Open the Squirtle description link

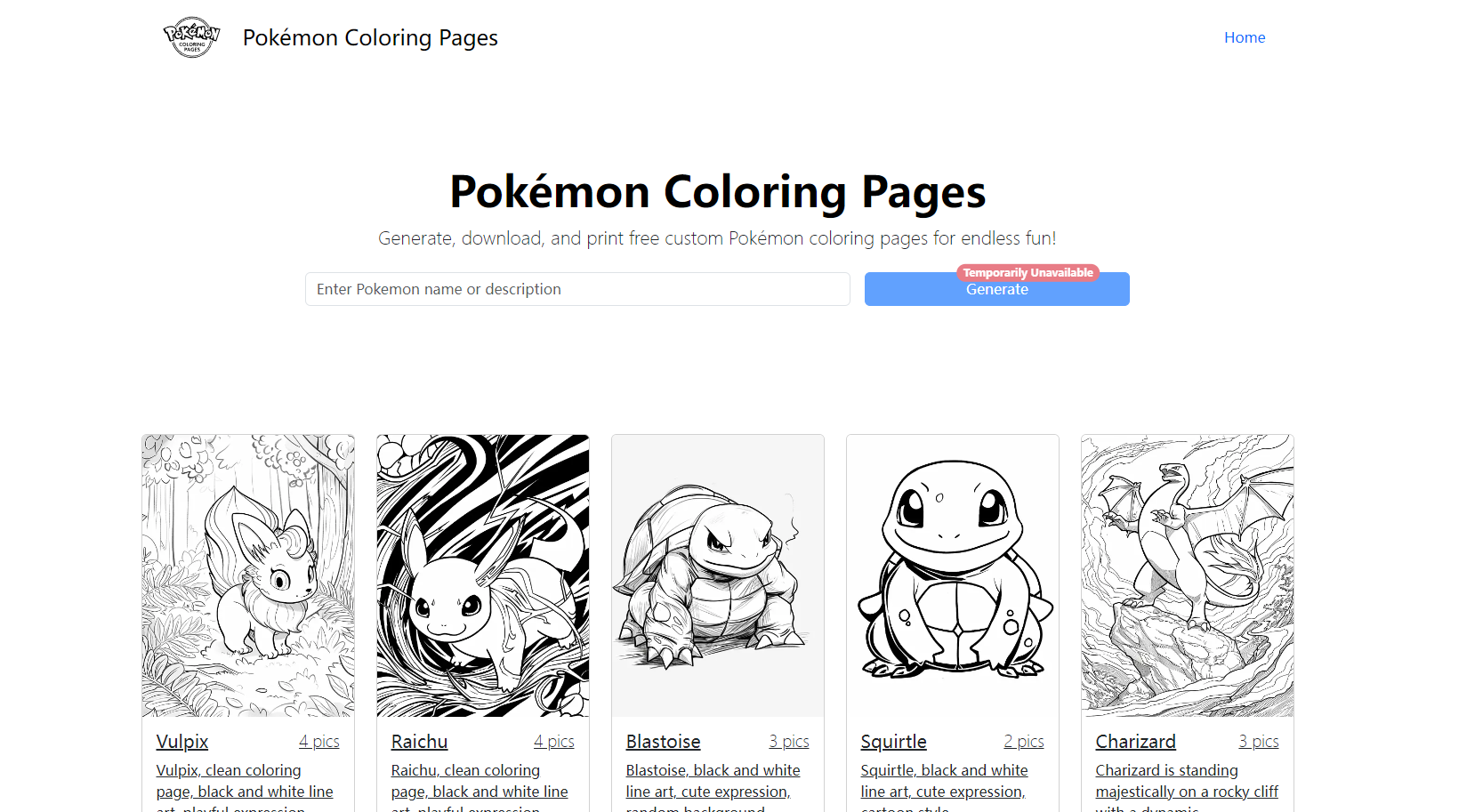click(943, 781)
